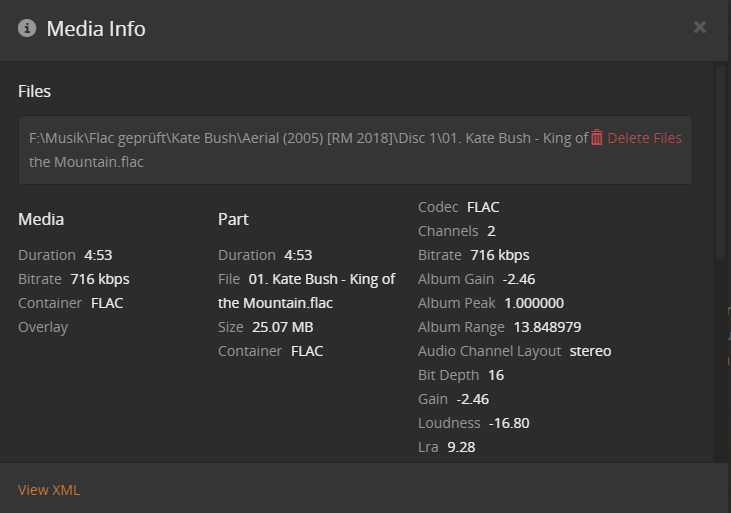Image resolution: width=731 pixels, height=513 pixels.
Task: Open the View XML link
Action: [49, 490]
